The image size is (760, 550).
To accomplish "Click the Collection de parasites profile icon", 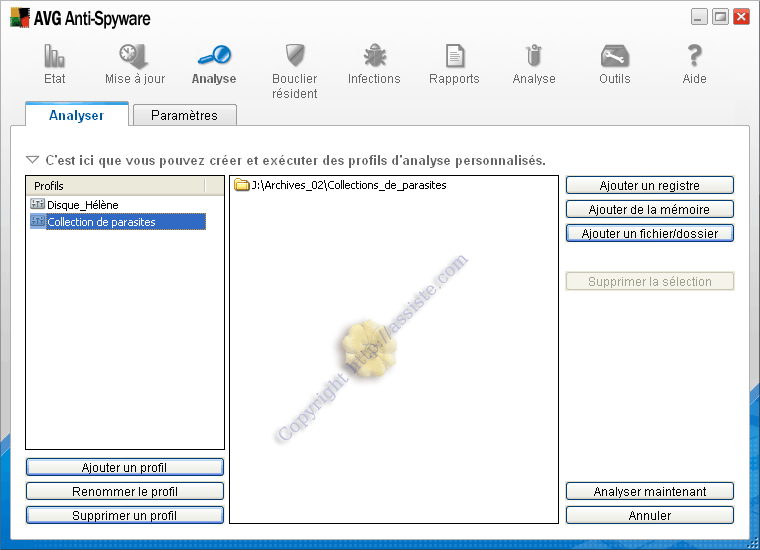I will click(37, 221).
